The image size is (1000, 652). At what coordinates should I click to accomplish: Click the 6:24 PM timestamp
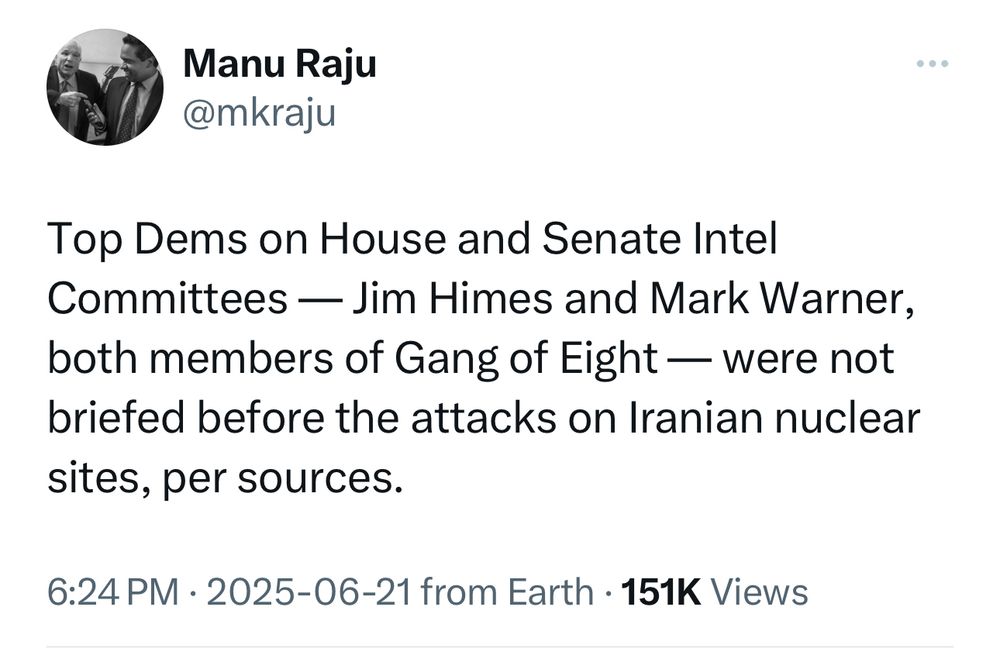(113, 592)
